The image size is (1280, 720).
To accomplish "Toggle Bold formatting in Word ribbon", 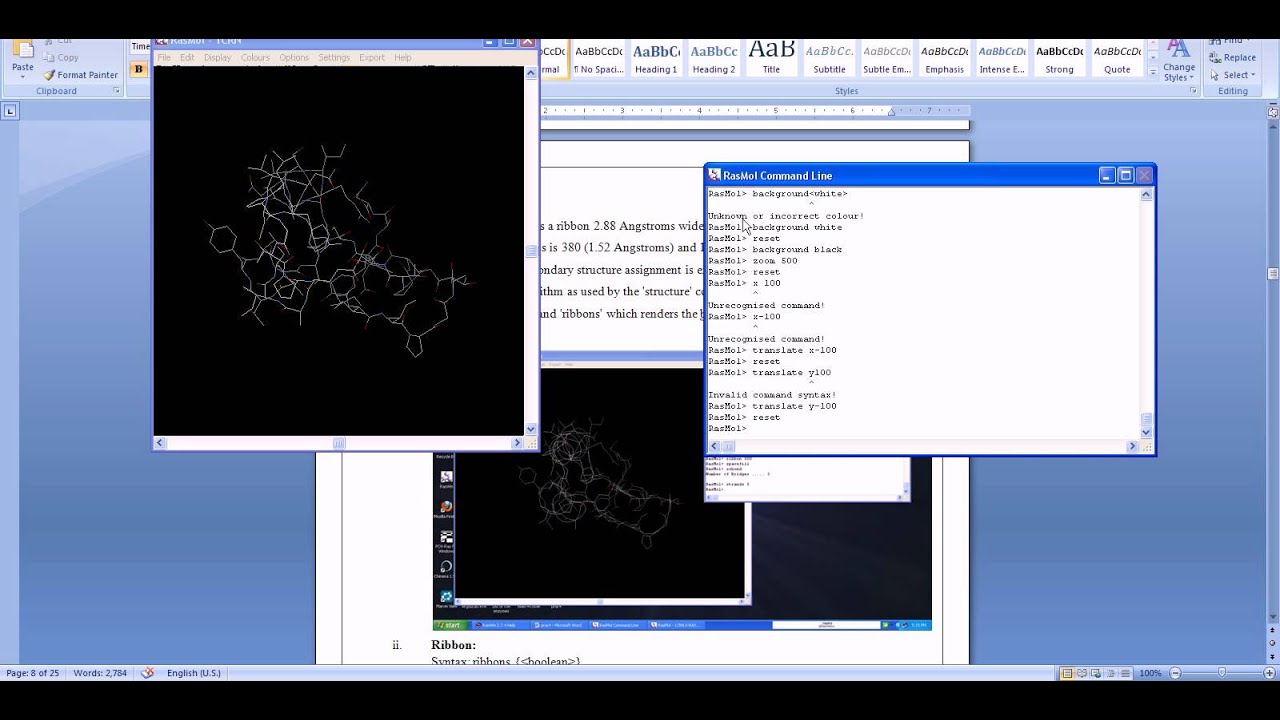I will click(x=138, y=69).
